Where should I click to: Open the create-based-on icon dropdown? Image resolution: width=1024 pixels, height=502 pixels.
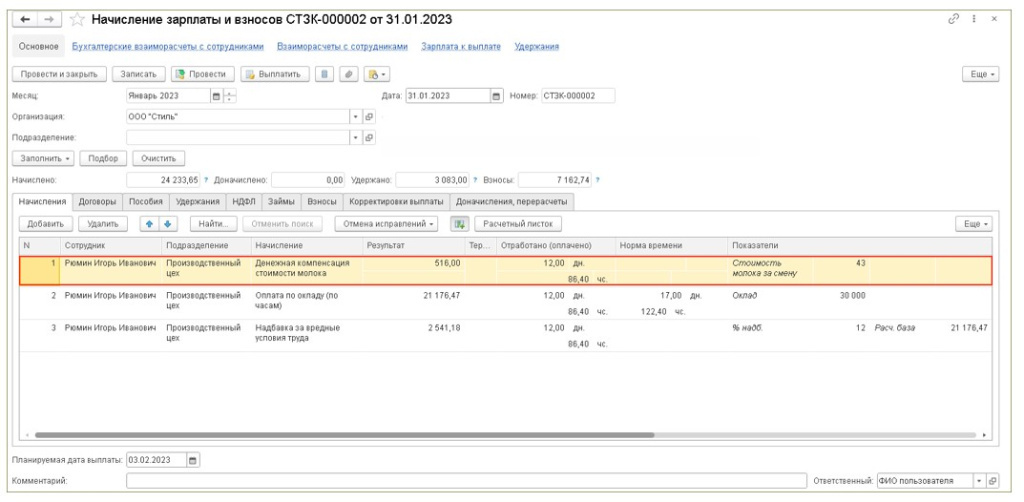[376, 74]
